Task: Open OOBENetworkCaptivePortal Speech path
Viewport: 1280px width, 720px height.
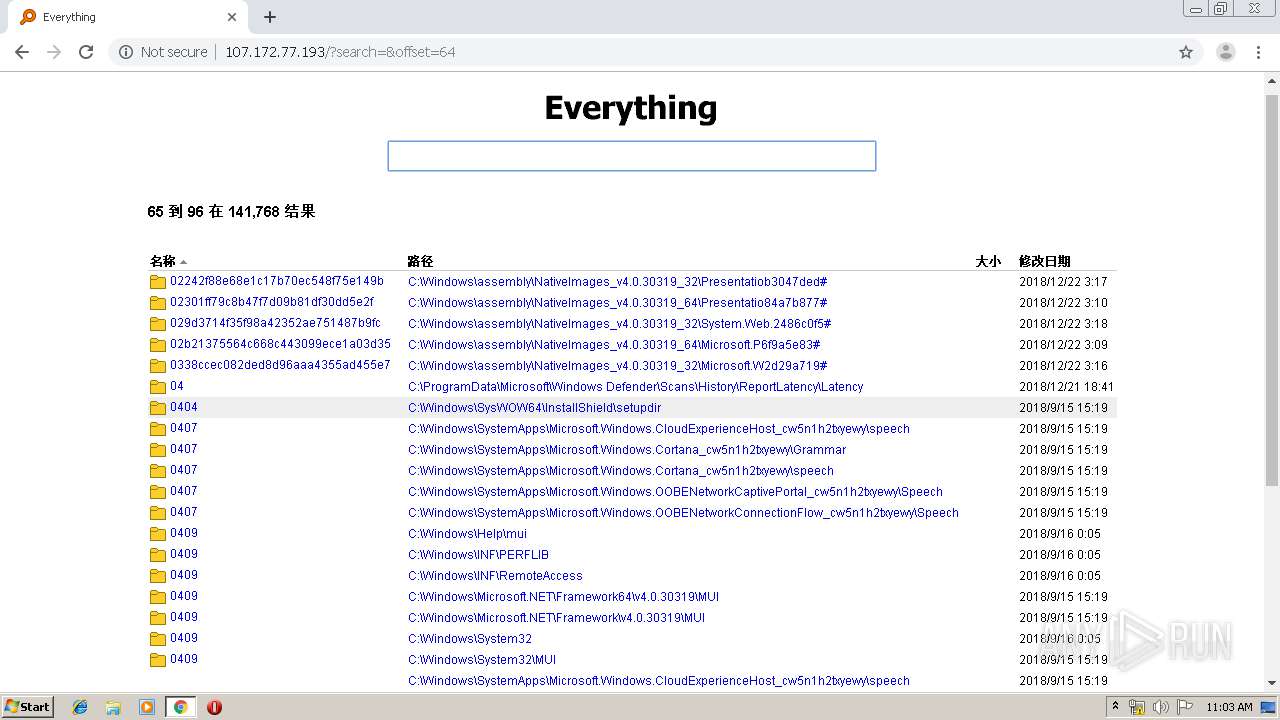Action: (676, 492)
